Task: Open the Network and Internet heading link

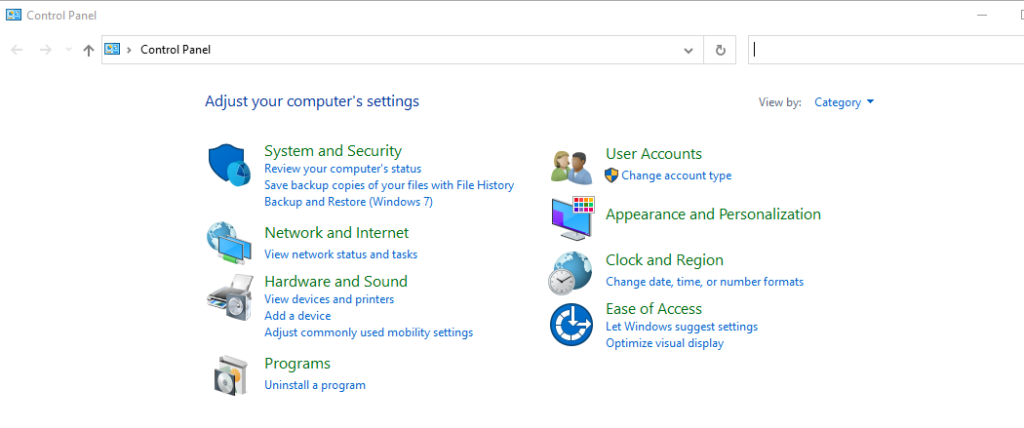Action: pyautogui.click(x=336, y=233)
